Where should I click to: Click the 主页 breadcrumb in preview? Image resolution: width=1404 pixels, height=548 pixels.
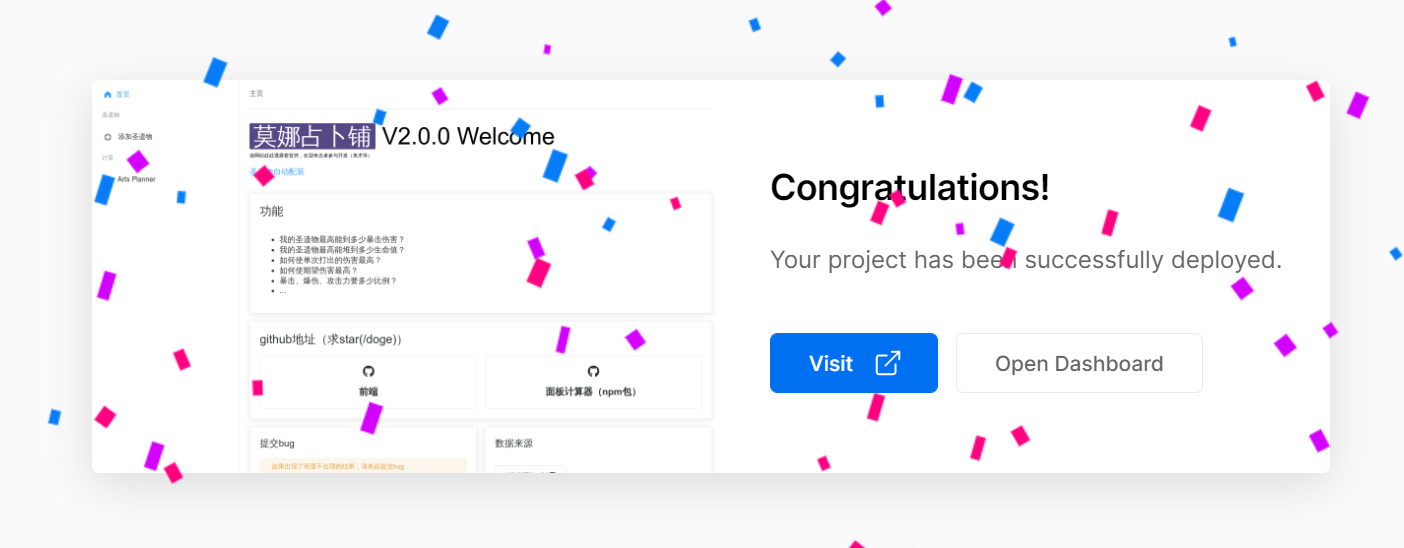[257, 93]
